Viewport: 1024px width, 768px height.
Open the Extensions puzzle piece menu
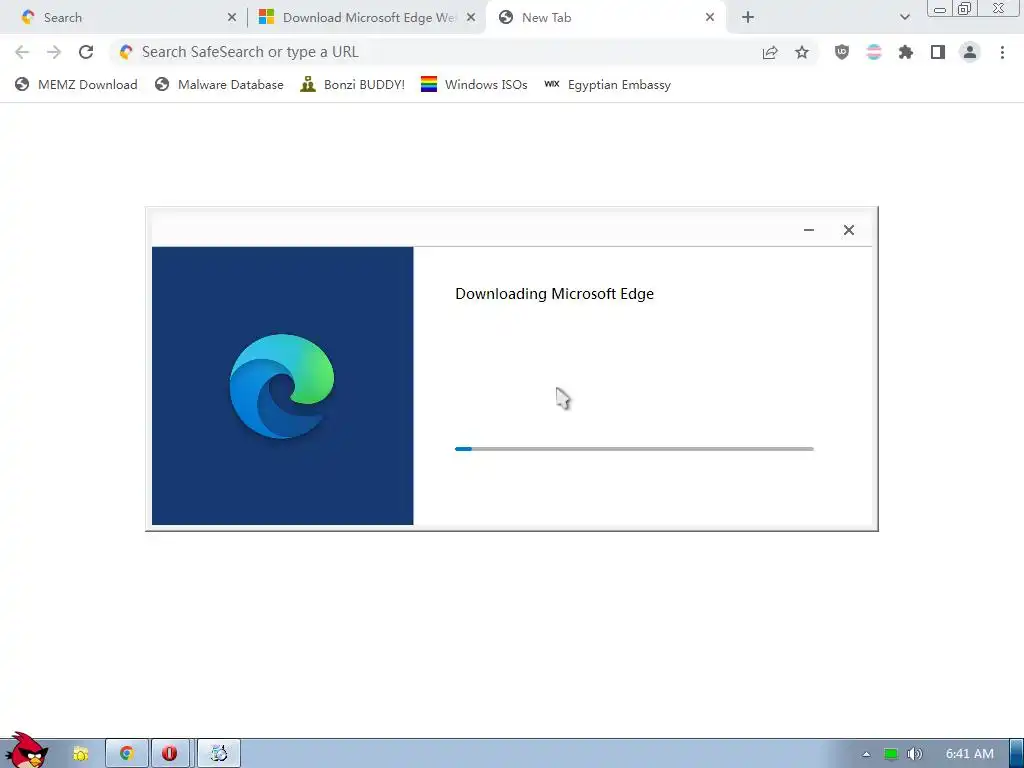[906, 52]
